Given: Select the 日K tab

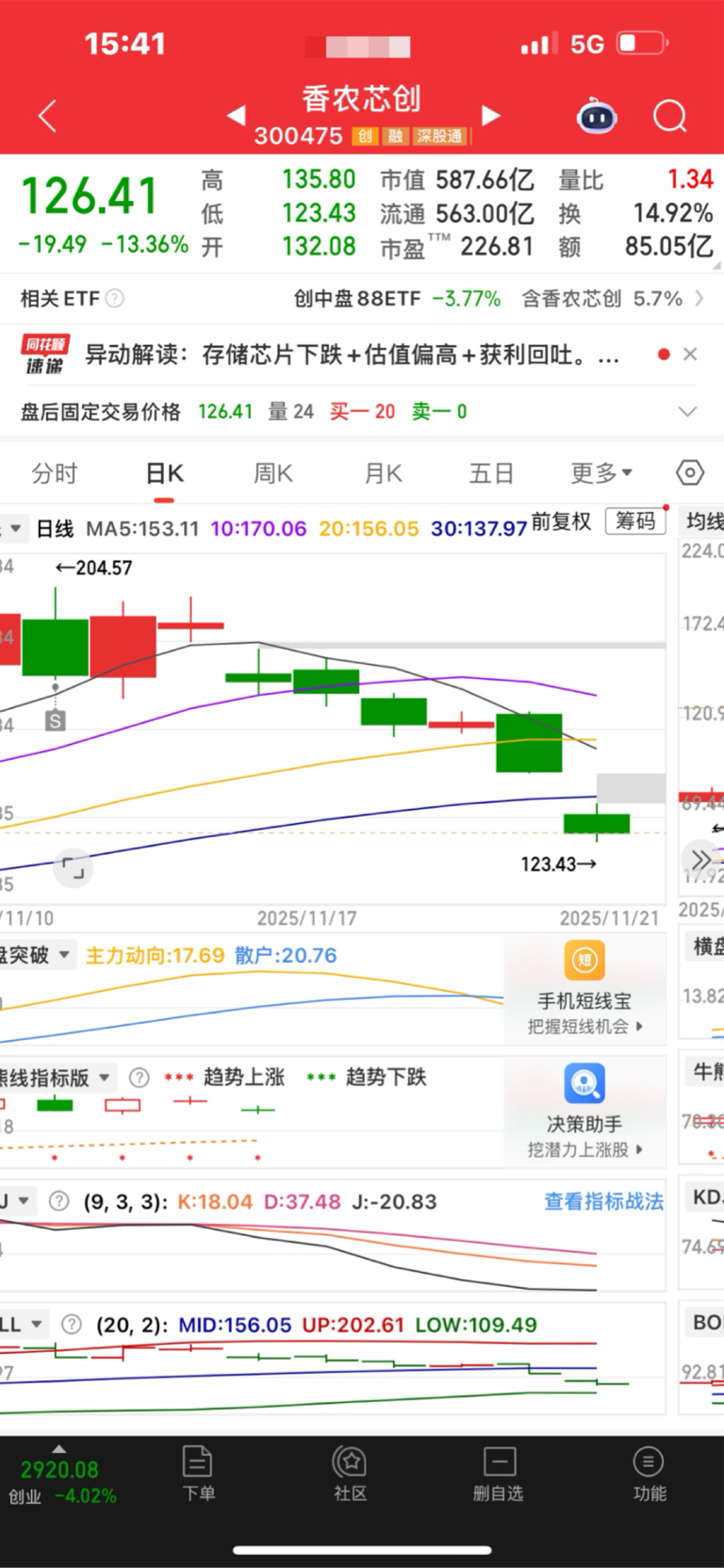Looking at the screenshot, I should (165, 472).
